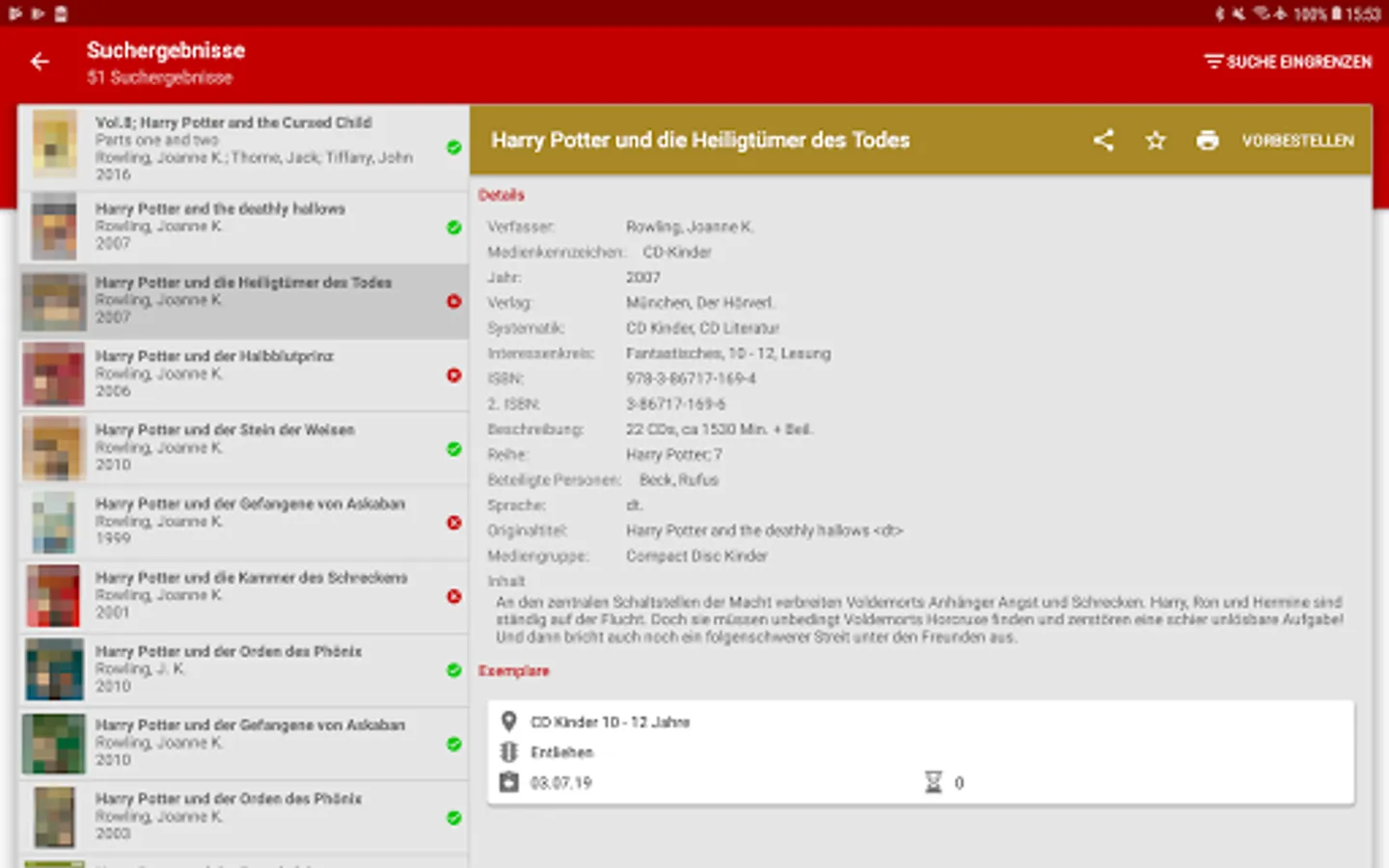Tap green available icon for Cursed Child
1389x868 pixels.
pos(454,148)
